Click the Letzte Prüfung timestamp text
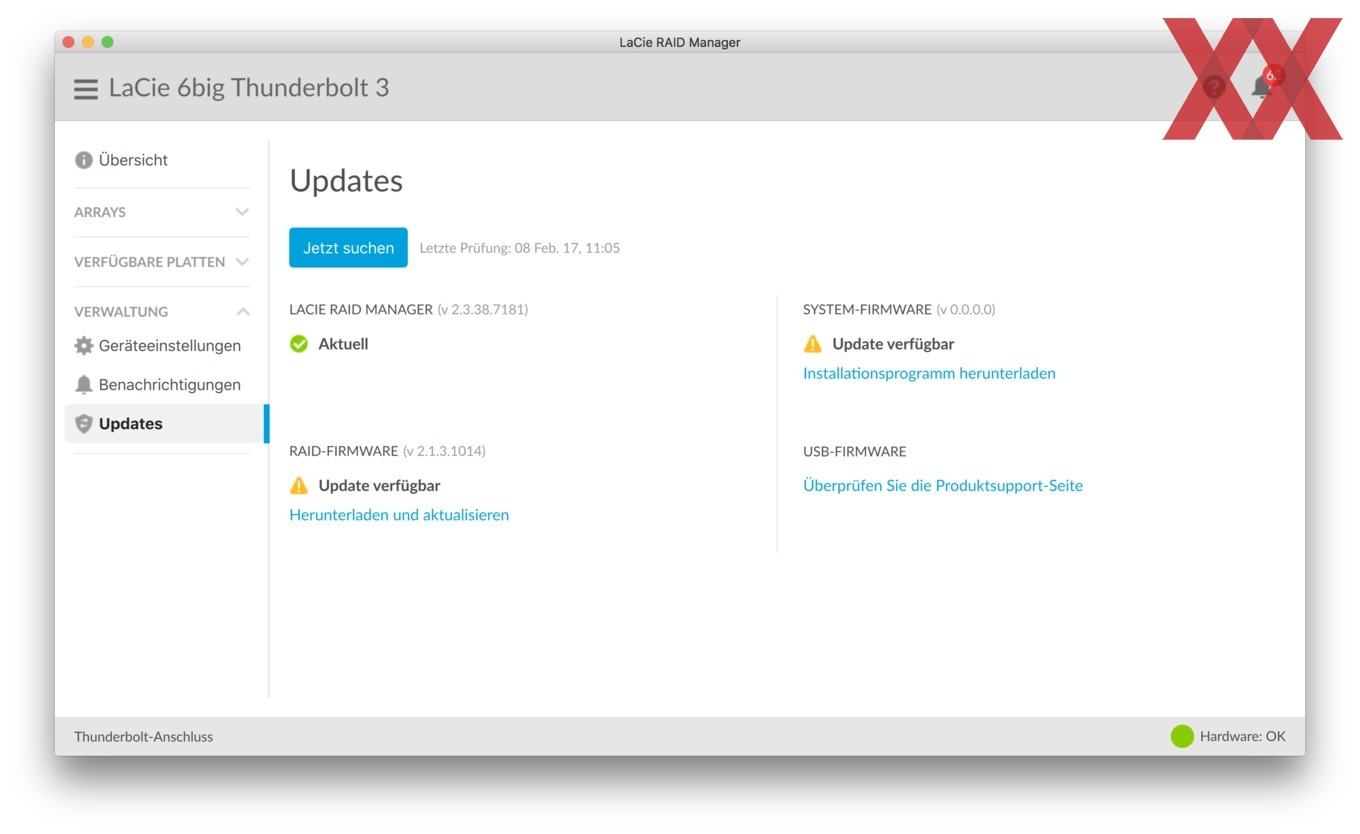 click(519, 248)
